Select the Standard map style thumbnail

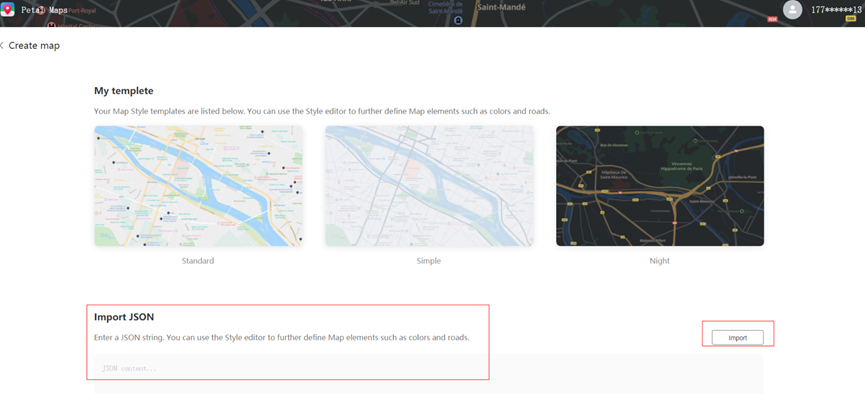199,186
